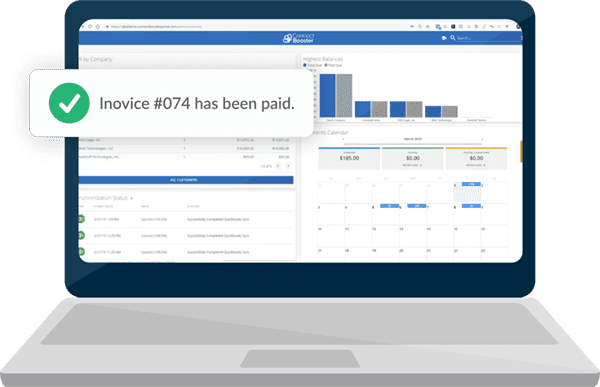The width and height of the screenshot is (600, 387).
Task: Go to next page of company table
Action: coord(288,166)
